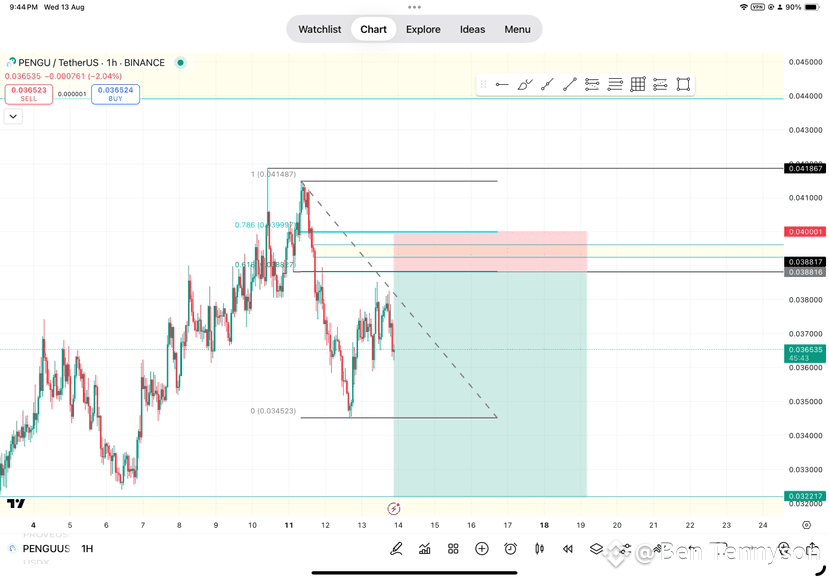Open the Menu tab
The height and width of the screenshot is (579, 829).
pyautogui.click(x=517, y=30)
